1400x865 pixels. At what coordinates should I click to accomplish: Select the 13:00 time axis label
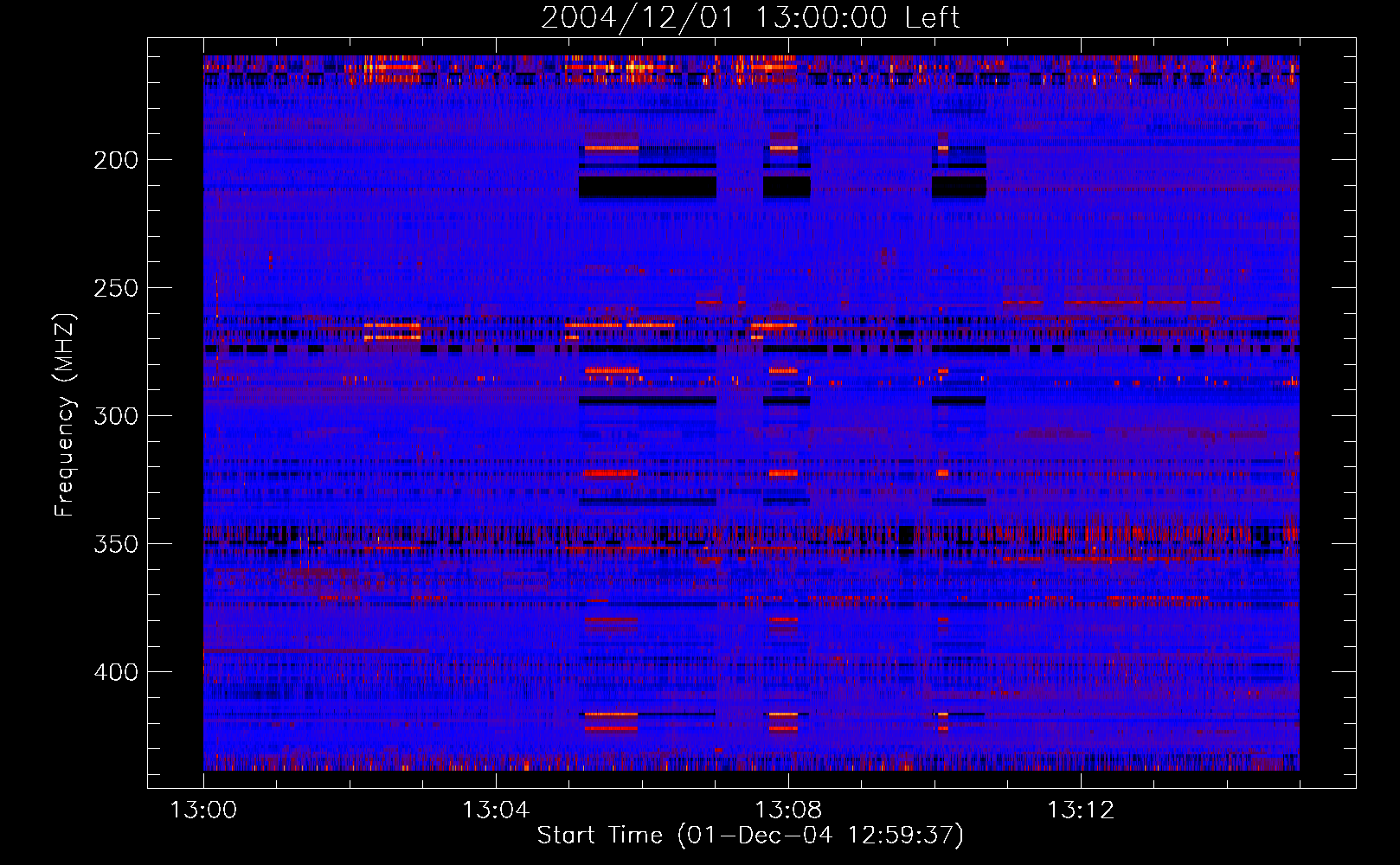[x=203, y=811]
